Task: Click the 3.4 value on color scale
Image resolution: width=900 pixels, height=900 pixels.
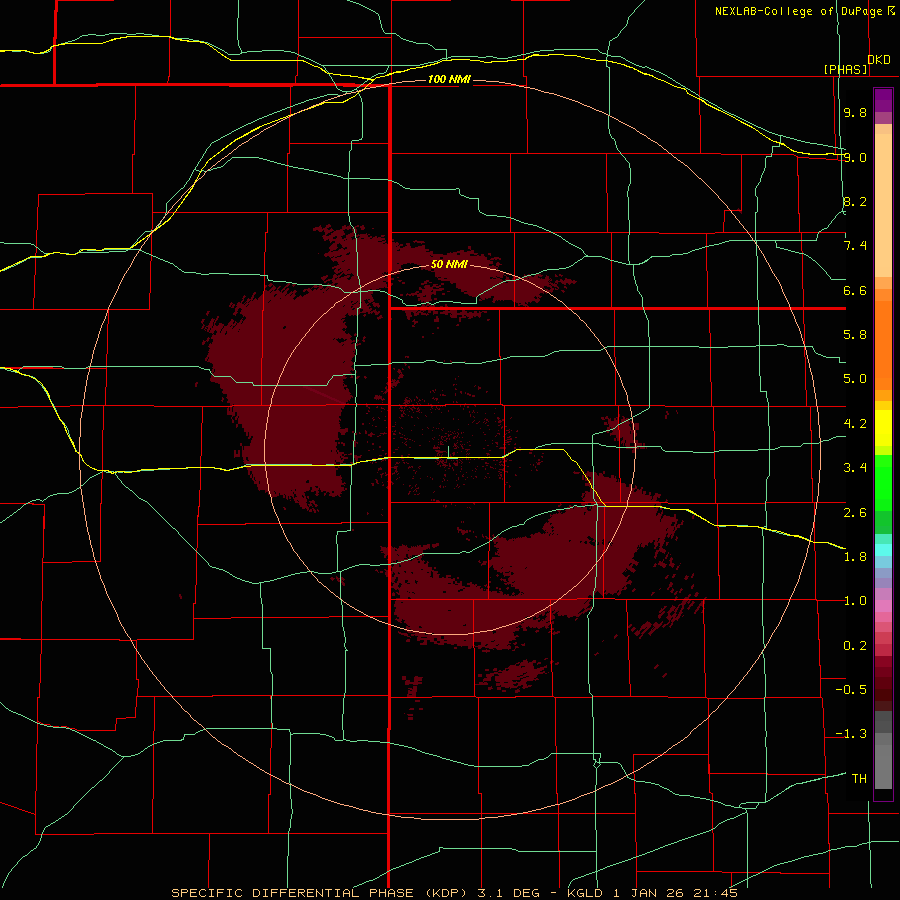Action: coord(855,468)
